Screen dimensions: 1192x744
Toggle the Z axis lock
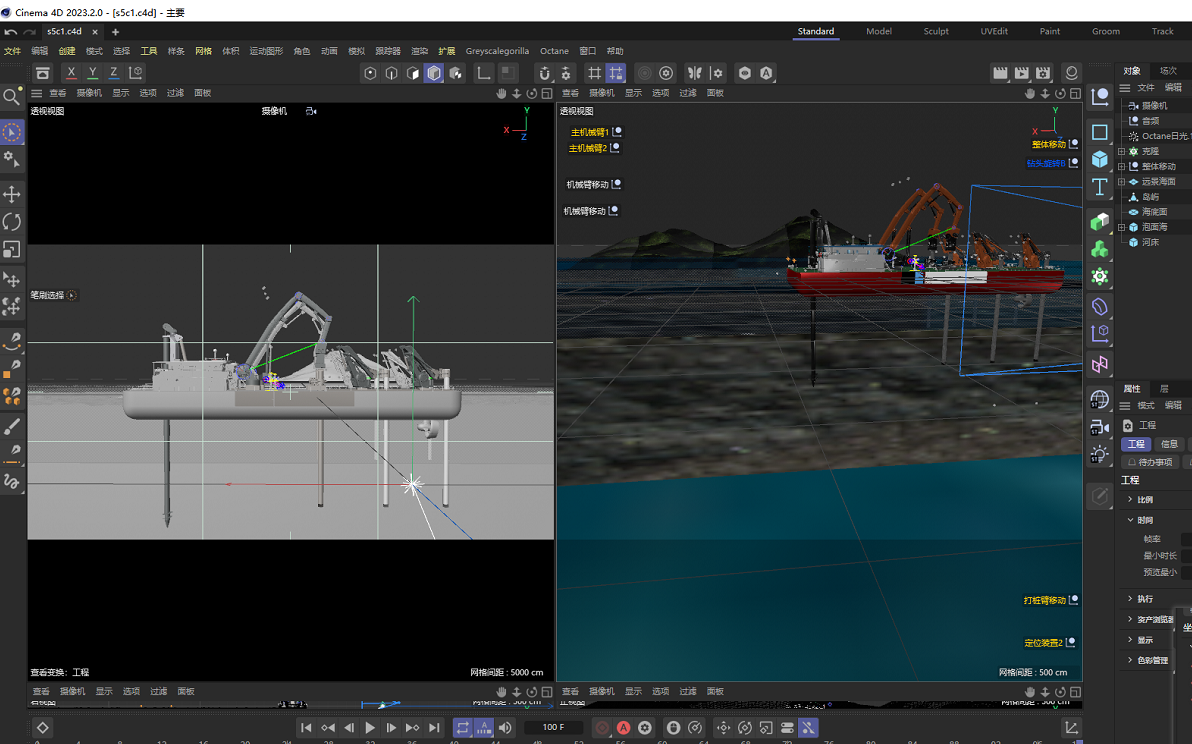[114, 72]
